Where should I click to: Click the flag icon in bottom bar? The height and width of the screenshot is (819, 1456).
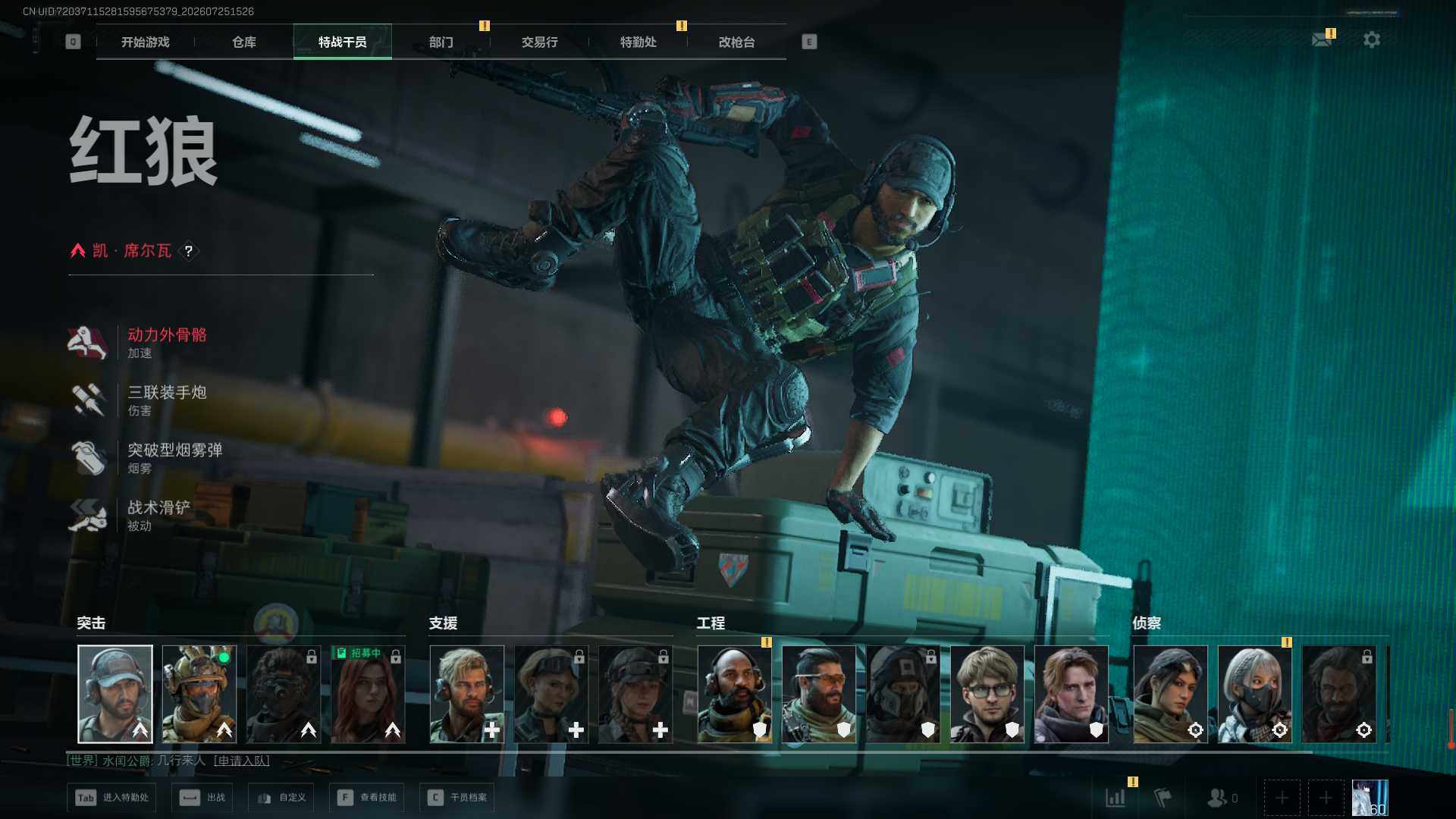coord(1163,798)
